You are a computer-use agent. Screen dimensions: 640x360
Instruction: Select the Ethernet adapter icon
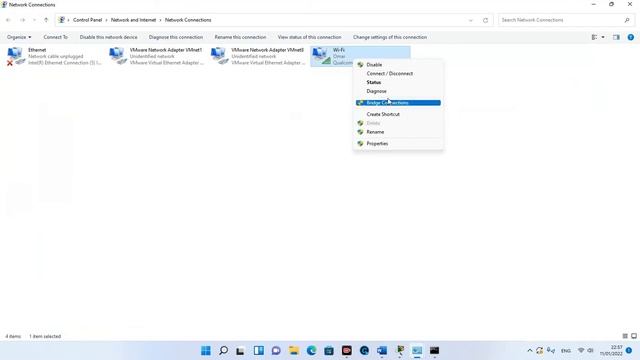point(15,56)
